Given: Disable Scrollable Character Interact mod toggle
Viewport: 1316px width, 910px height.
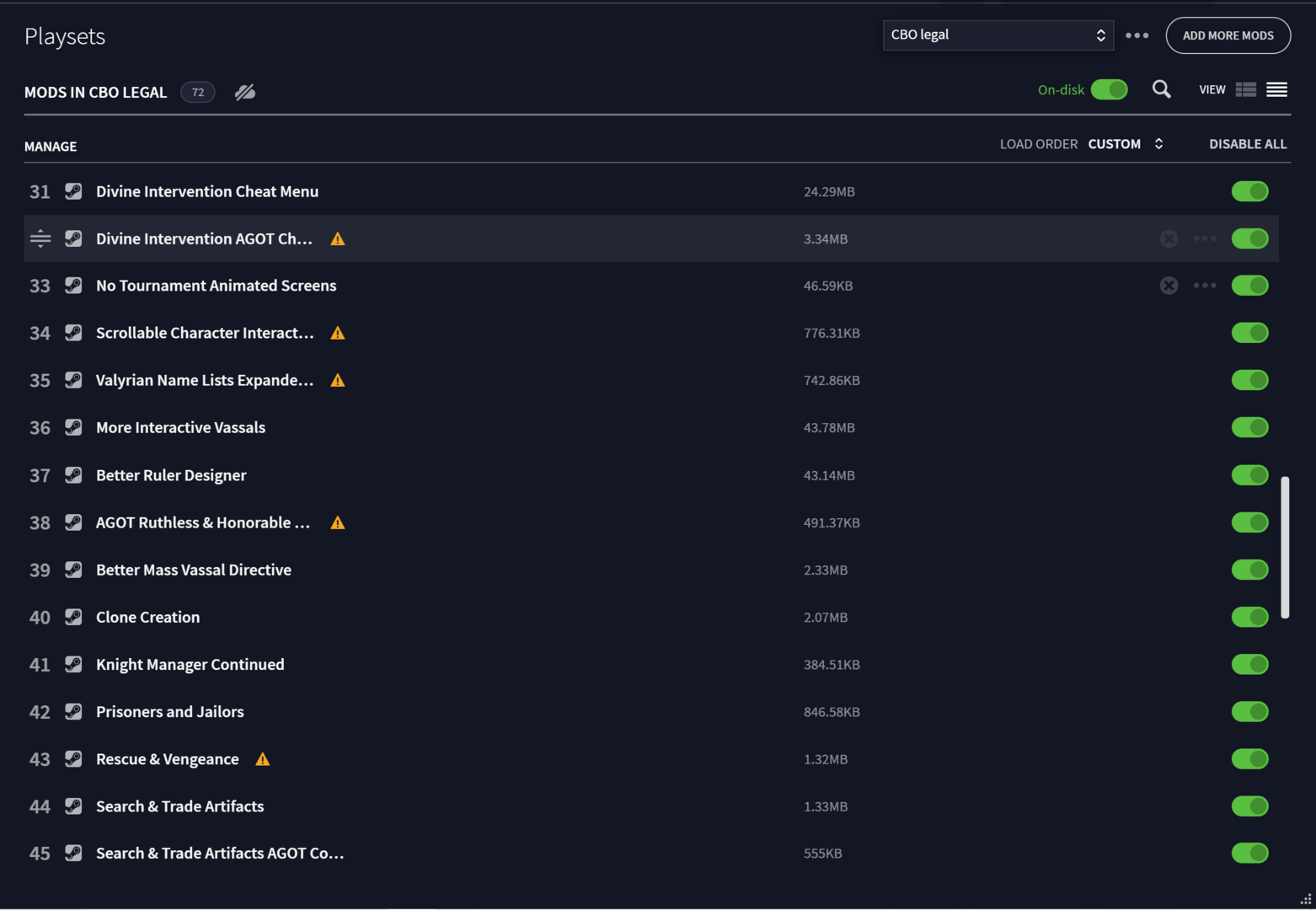Looking at the screenshot, I should point(1249,333).
